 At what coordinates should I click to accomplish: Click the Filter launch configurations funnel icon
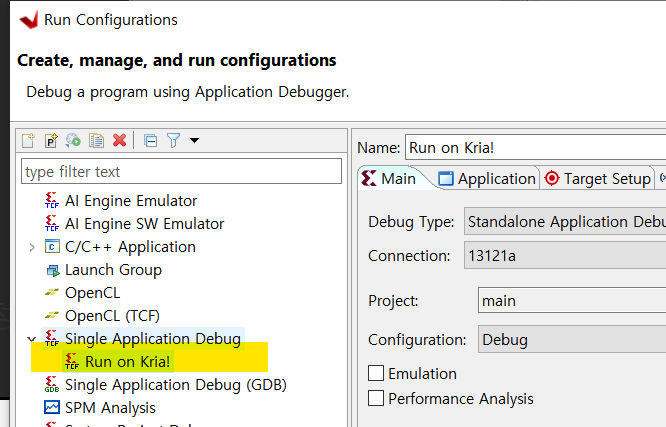click(173, 140)
